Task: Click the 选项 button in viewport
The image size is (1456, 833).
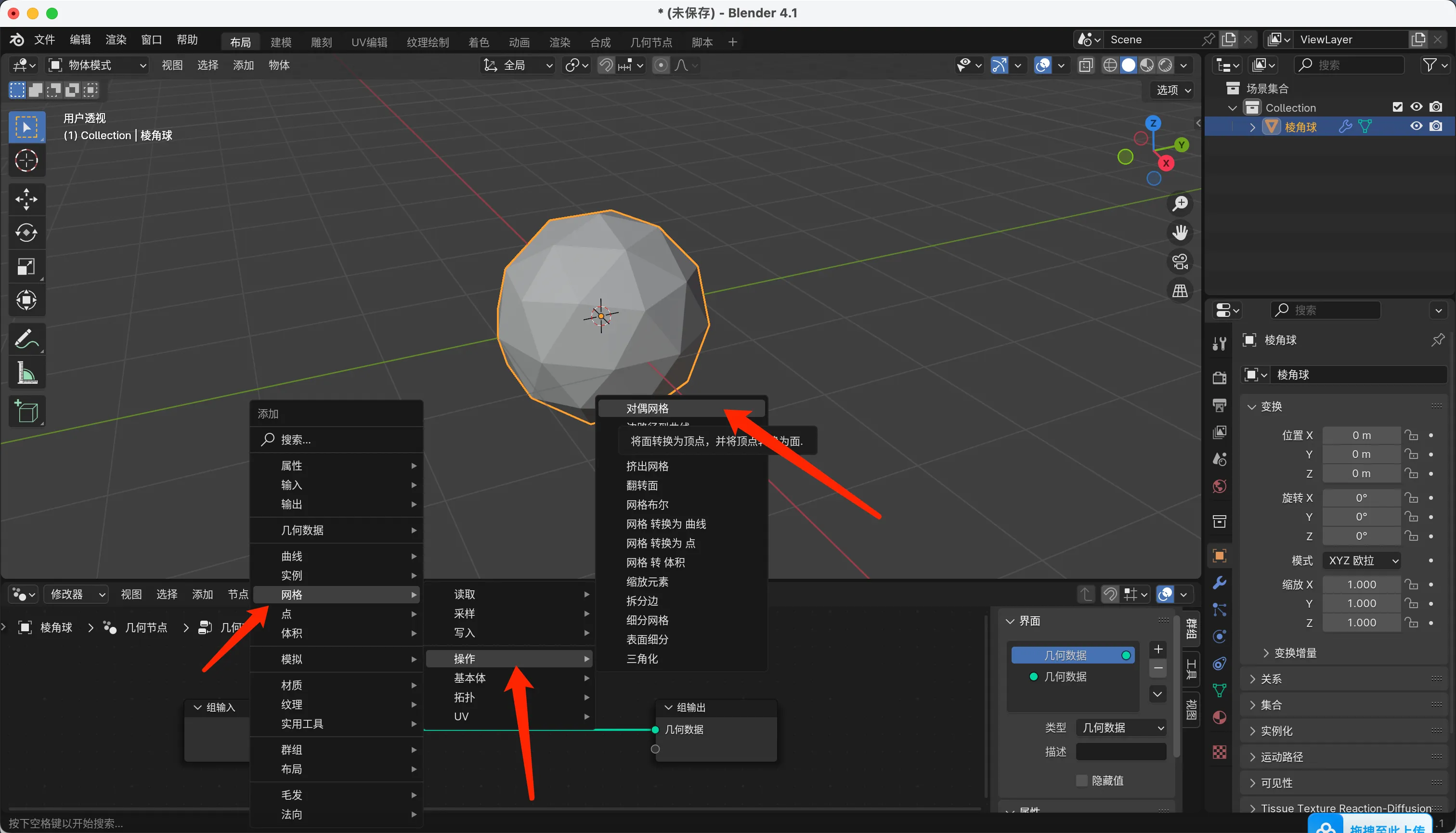Action: [x=1173, y=90]
